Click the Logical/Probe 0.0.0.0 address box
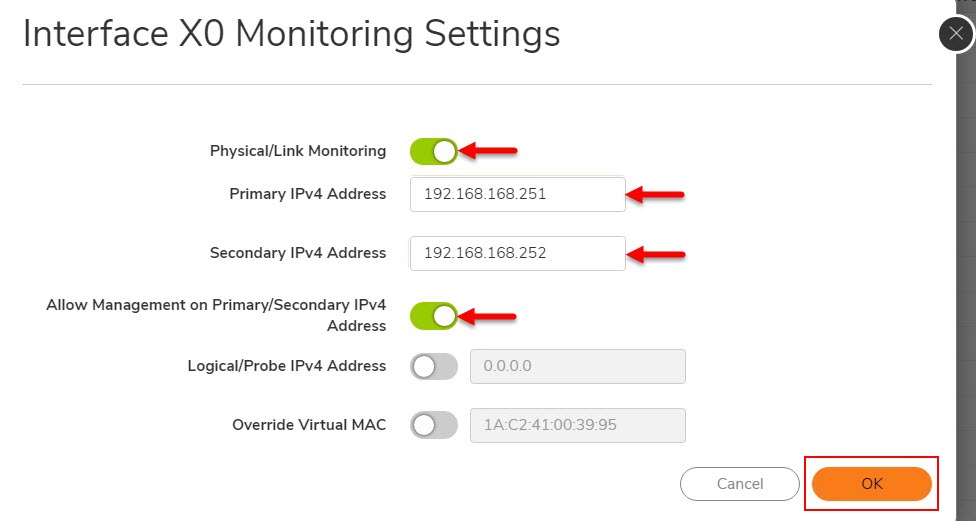 [x=577, y=366]
